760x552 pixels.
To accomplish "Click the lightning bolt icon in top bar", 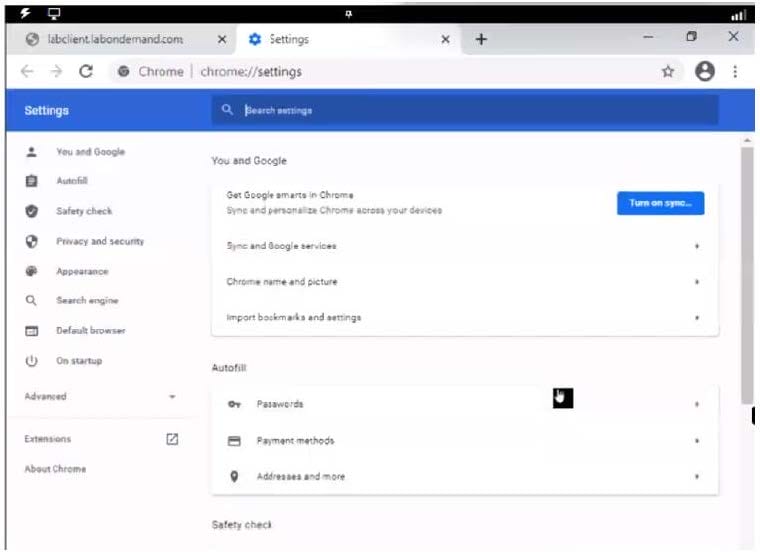I will [25, 13].
